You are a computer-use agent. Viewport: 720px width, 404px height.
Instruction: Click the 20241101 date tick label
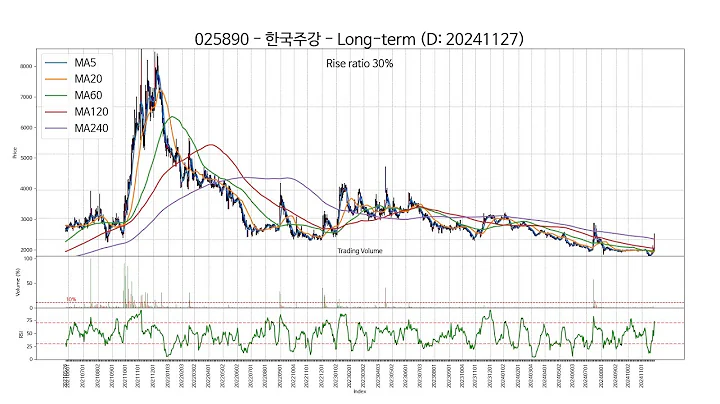coord(641,376)
